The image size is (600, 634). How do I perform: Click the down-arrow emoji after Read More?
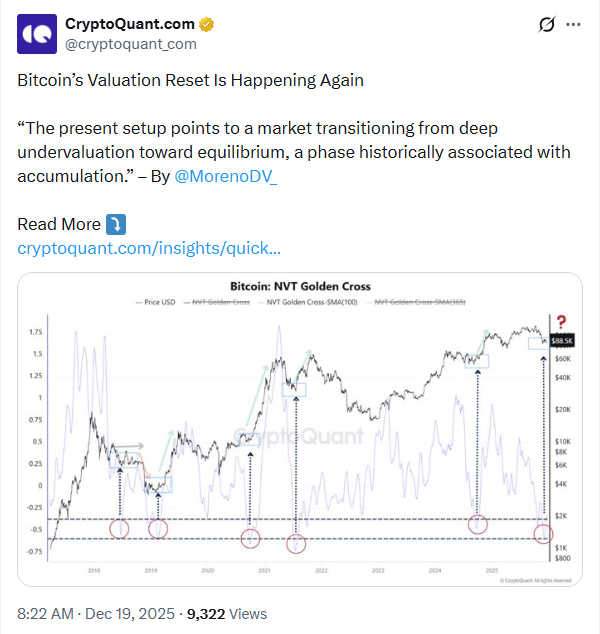116,224
